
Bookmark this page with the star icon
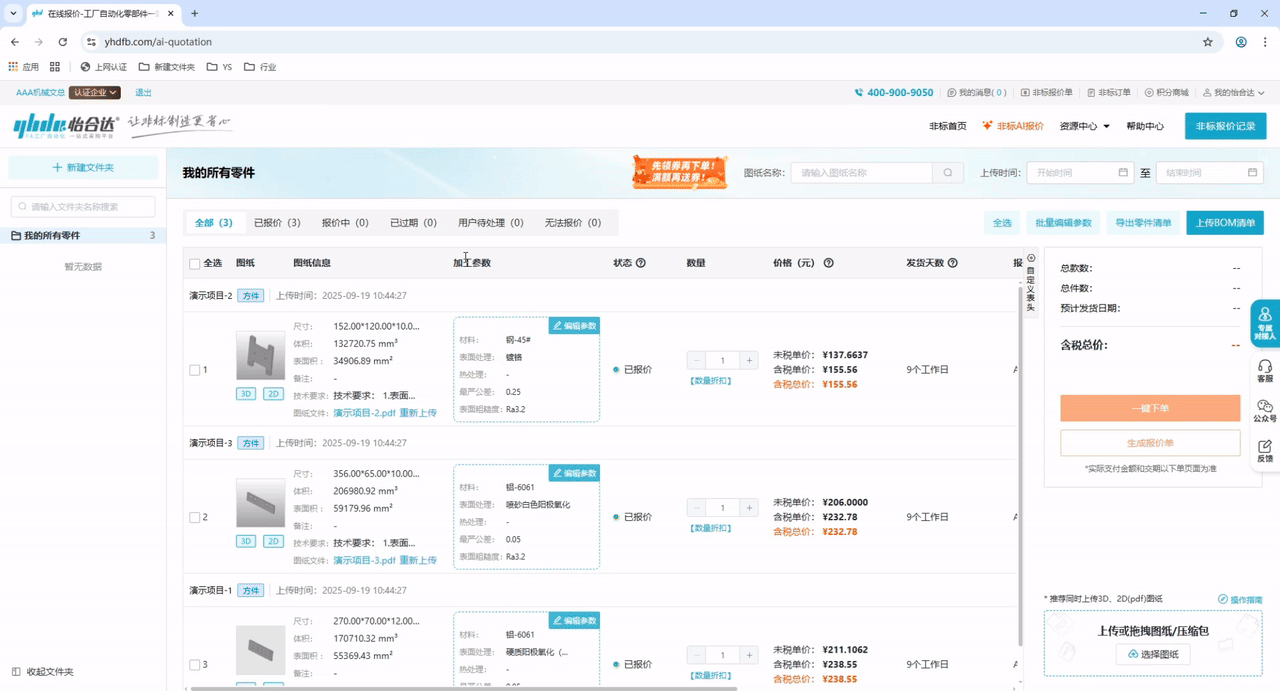tap(1207, 42)
